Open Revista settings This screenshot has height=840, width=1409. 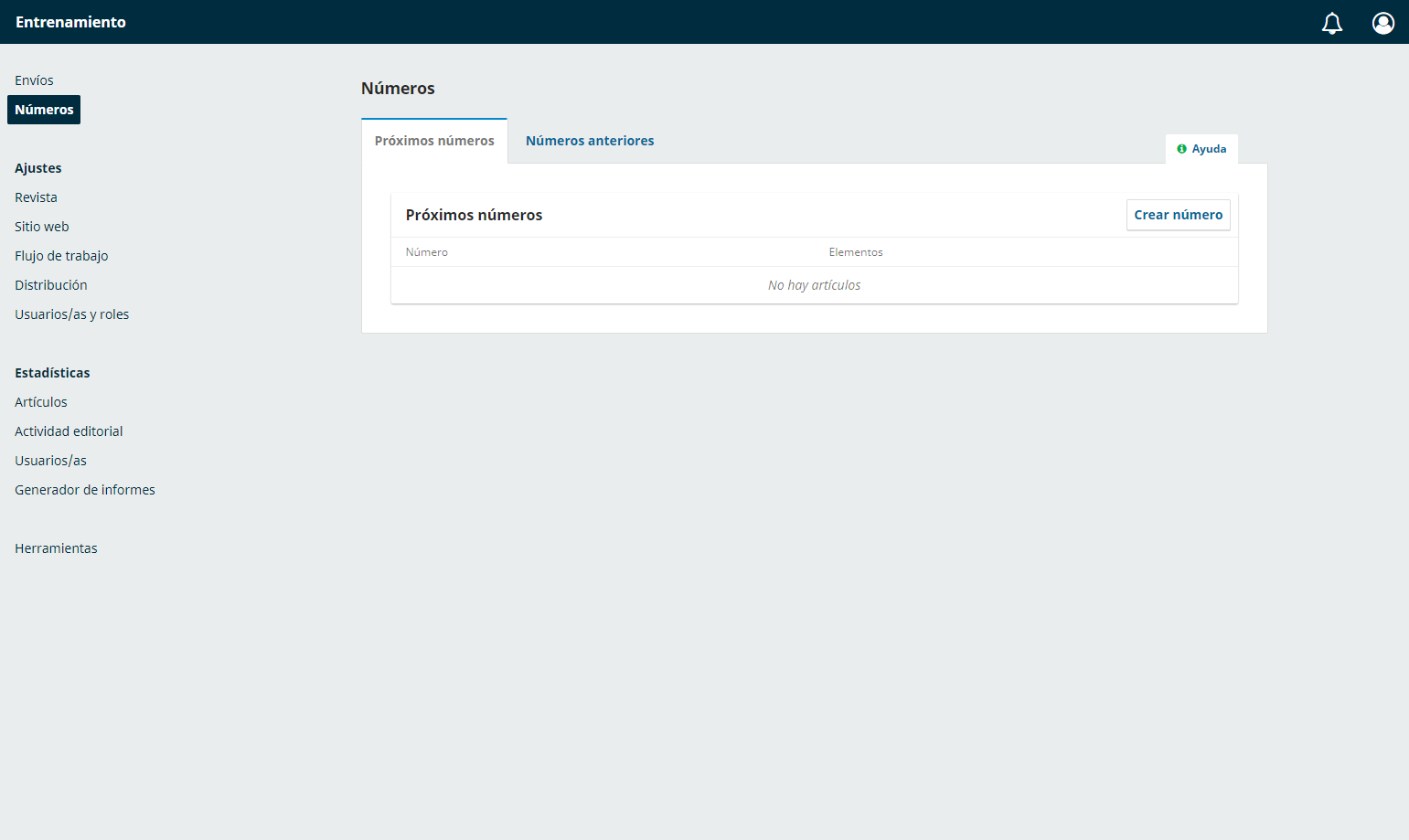36,197
